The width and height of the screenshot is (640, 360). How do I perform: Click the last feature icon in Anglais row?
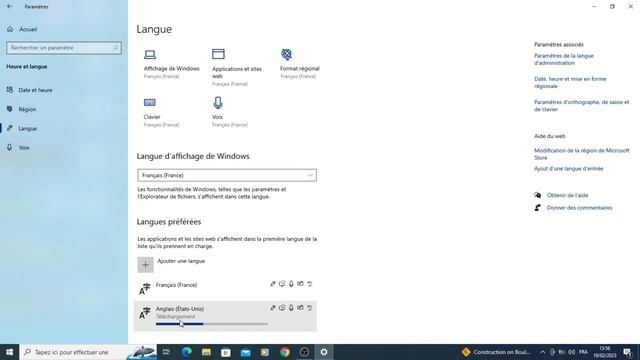coord(310,308)
